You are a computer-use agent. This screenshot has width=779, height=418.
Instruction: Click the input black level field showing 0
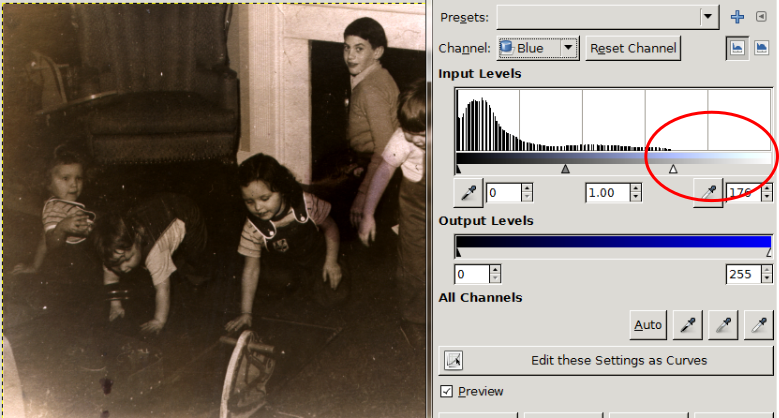tap(502, 192)
